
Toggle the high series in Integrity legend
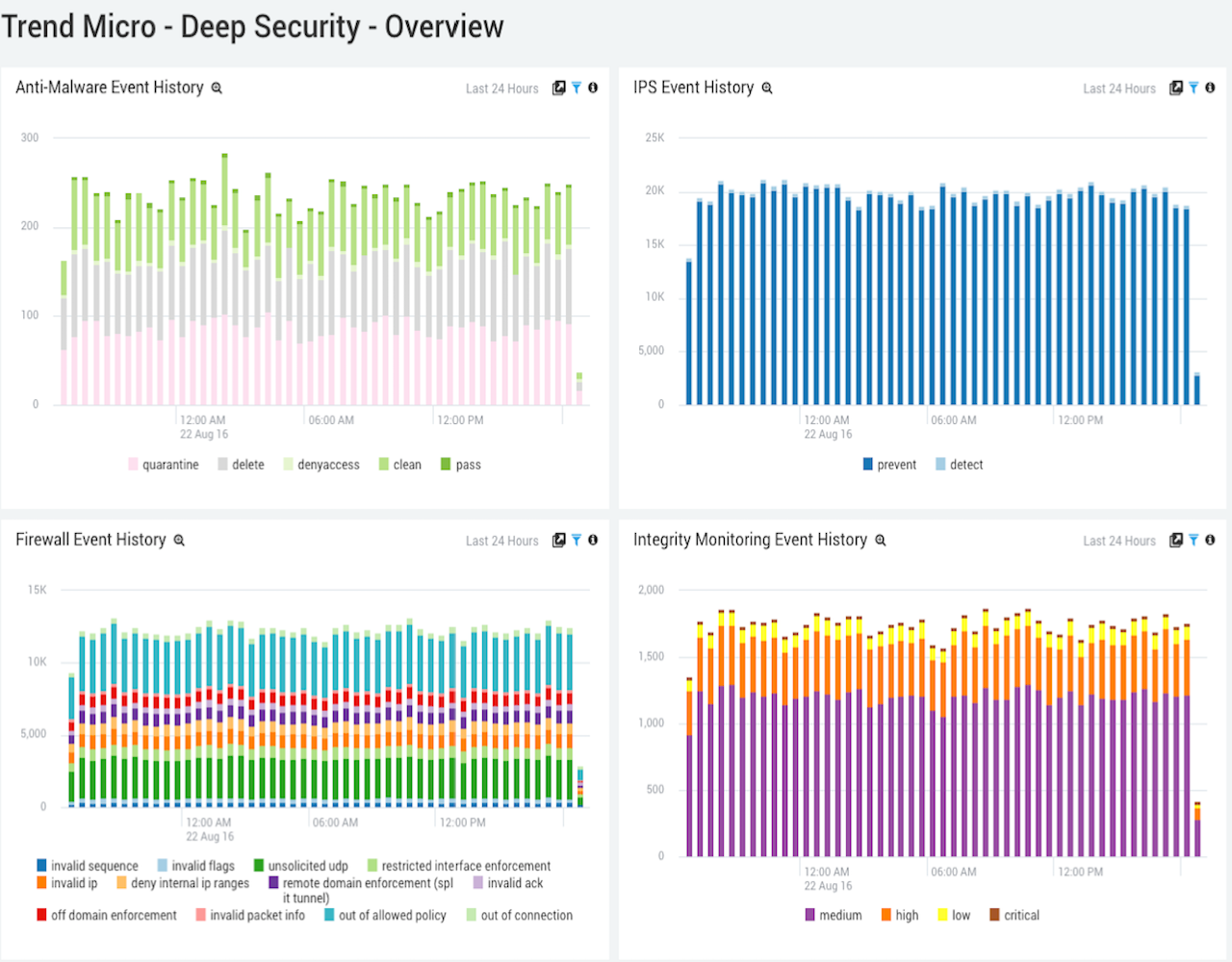click(x=900, y=915)
